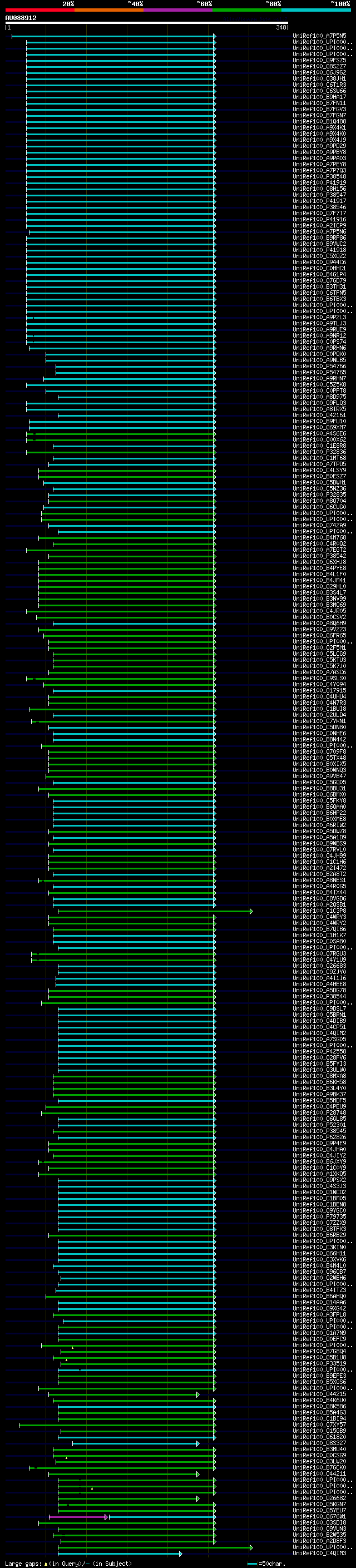Select the UniRef100_C4JR05 label
This screenshot has height=1568, width=356.
319,611
